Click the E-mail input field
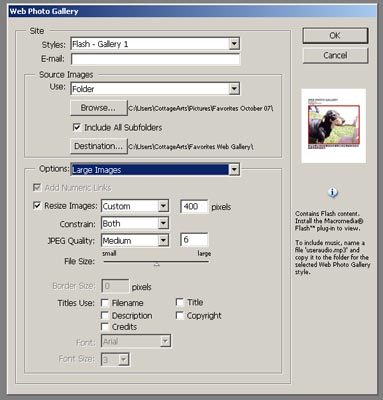Screen dimensions: 383x400 click(155, 59)
